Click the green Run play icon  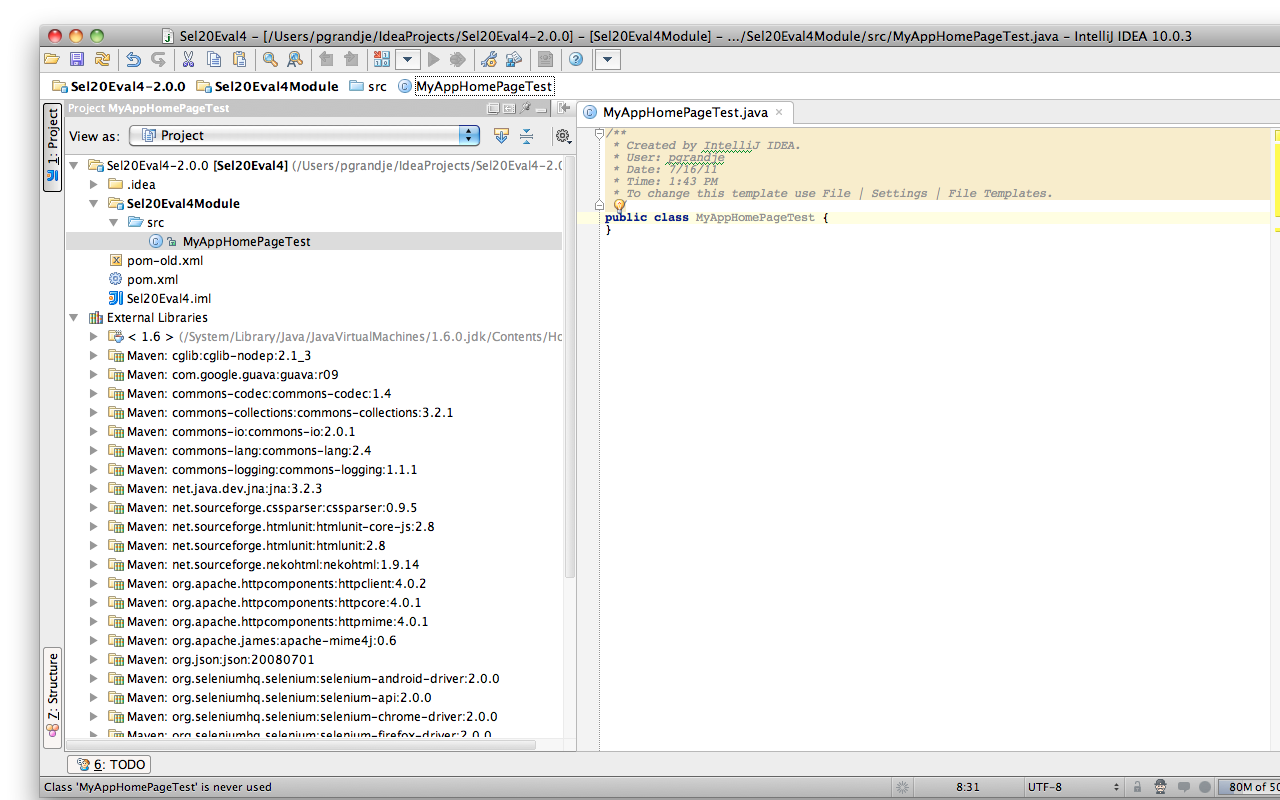434,60
